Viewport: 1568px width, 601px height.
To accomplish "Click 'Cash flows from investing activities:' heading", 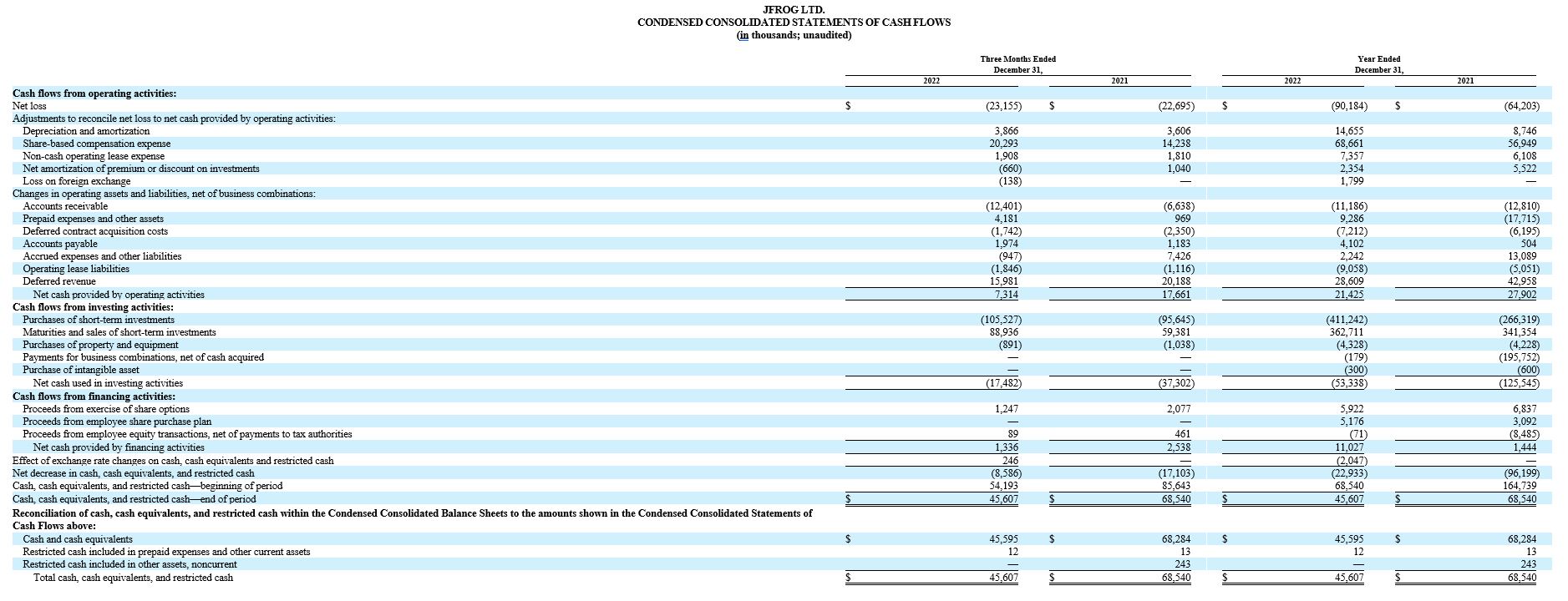I will [93, 307].
